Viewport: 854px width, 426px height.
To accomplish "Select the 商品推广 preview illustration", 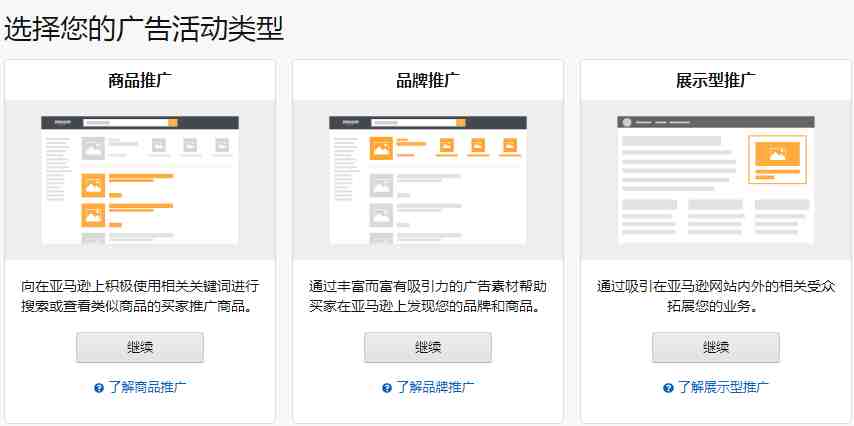I will (140, 180).
